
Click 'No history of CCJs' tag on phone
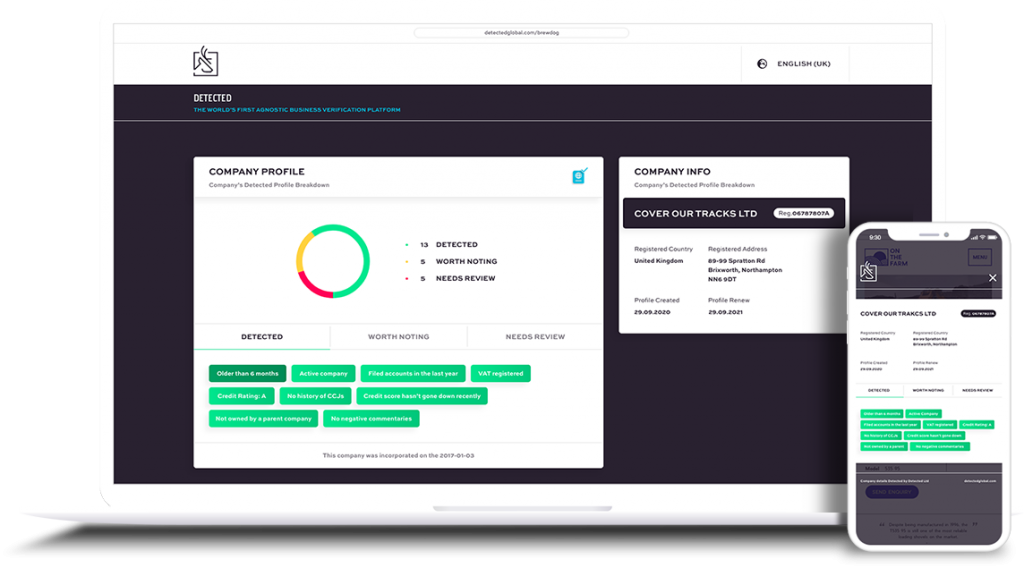point(881,435)
